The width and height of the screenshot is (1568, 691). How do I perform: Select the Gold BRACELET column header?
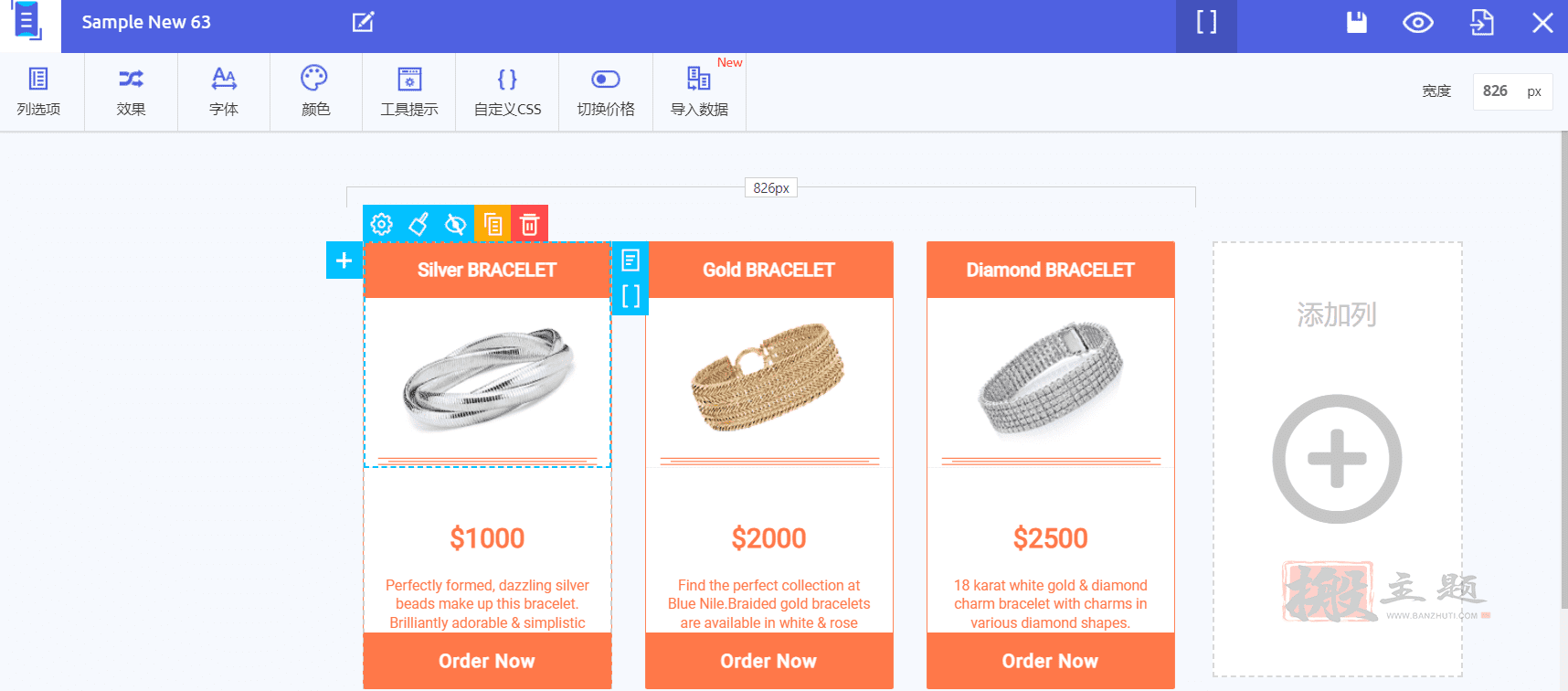(x=768, y=270)
